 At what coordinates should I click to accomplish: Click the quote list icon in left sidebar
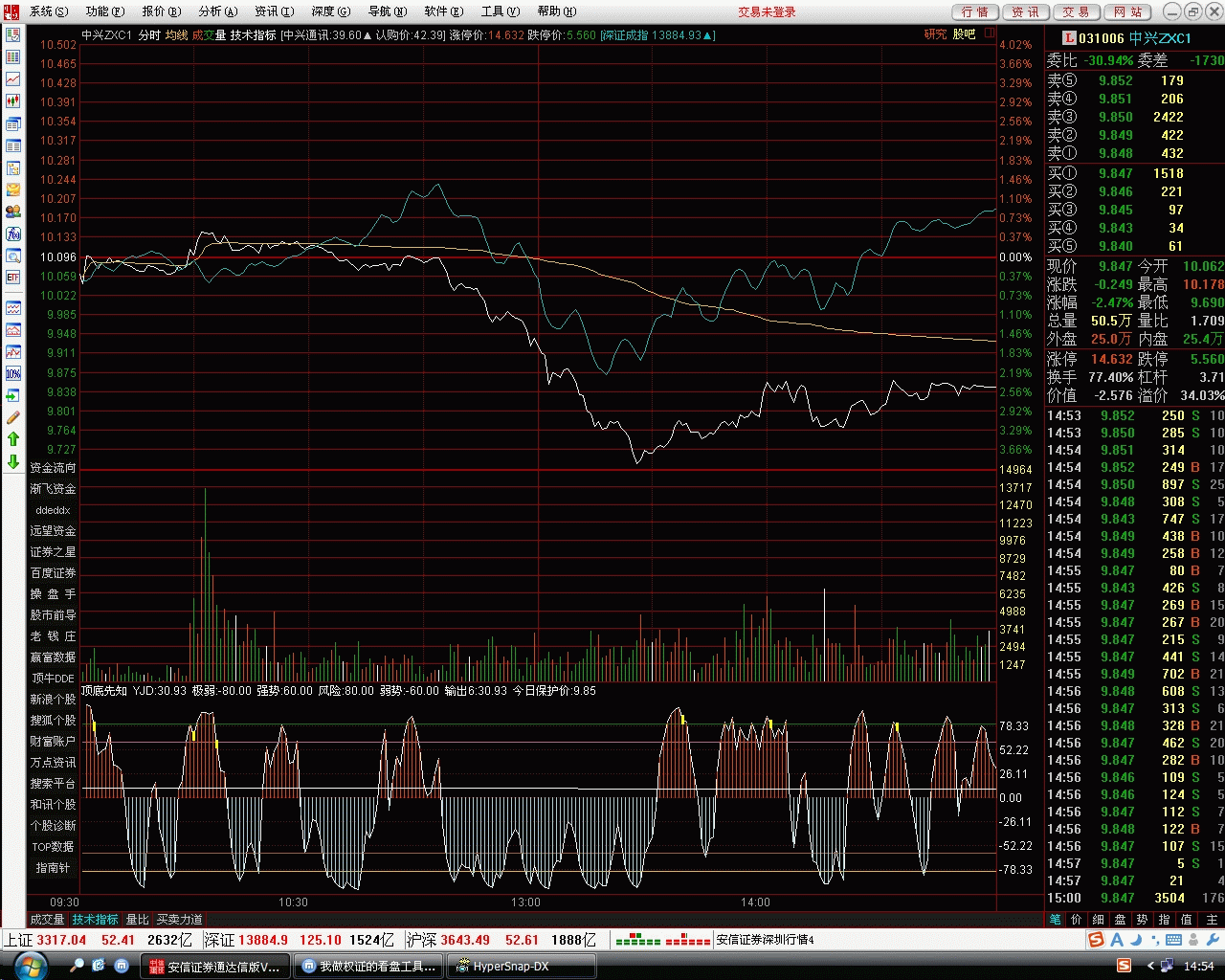13,35
